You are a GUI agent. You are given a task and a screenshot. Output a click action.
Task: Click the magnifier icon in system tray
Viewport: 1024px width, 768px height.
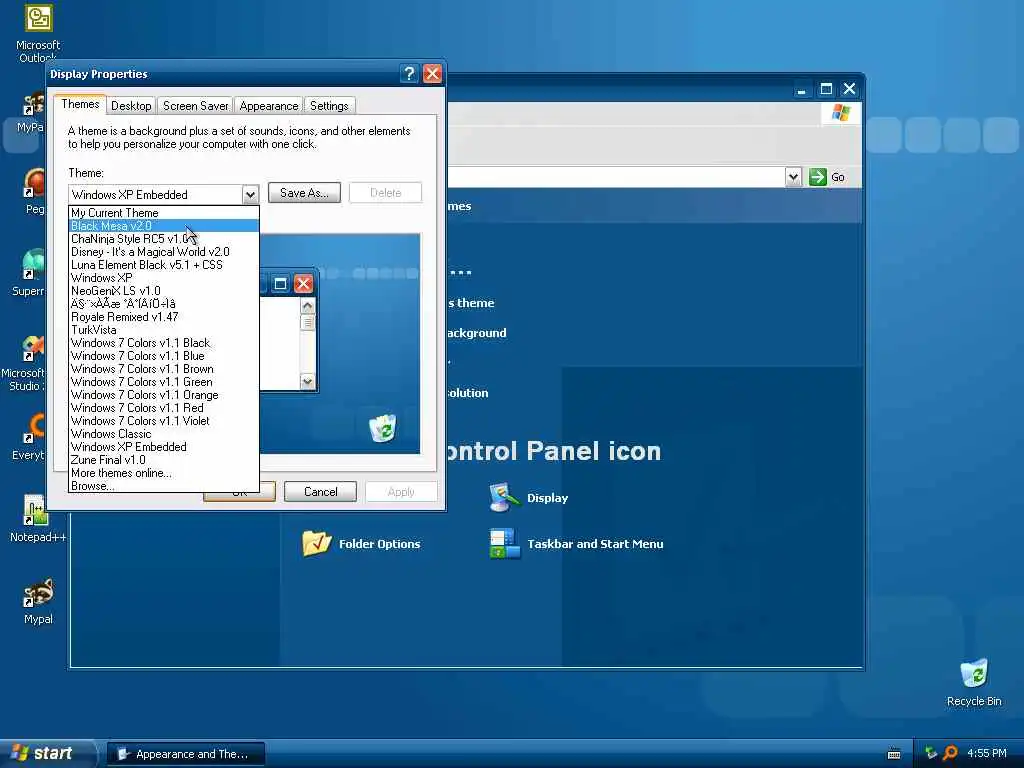click(x=950, y=753)
